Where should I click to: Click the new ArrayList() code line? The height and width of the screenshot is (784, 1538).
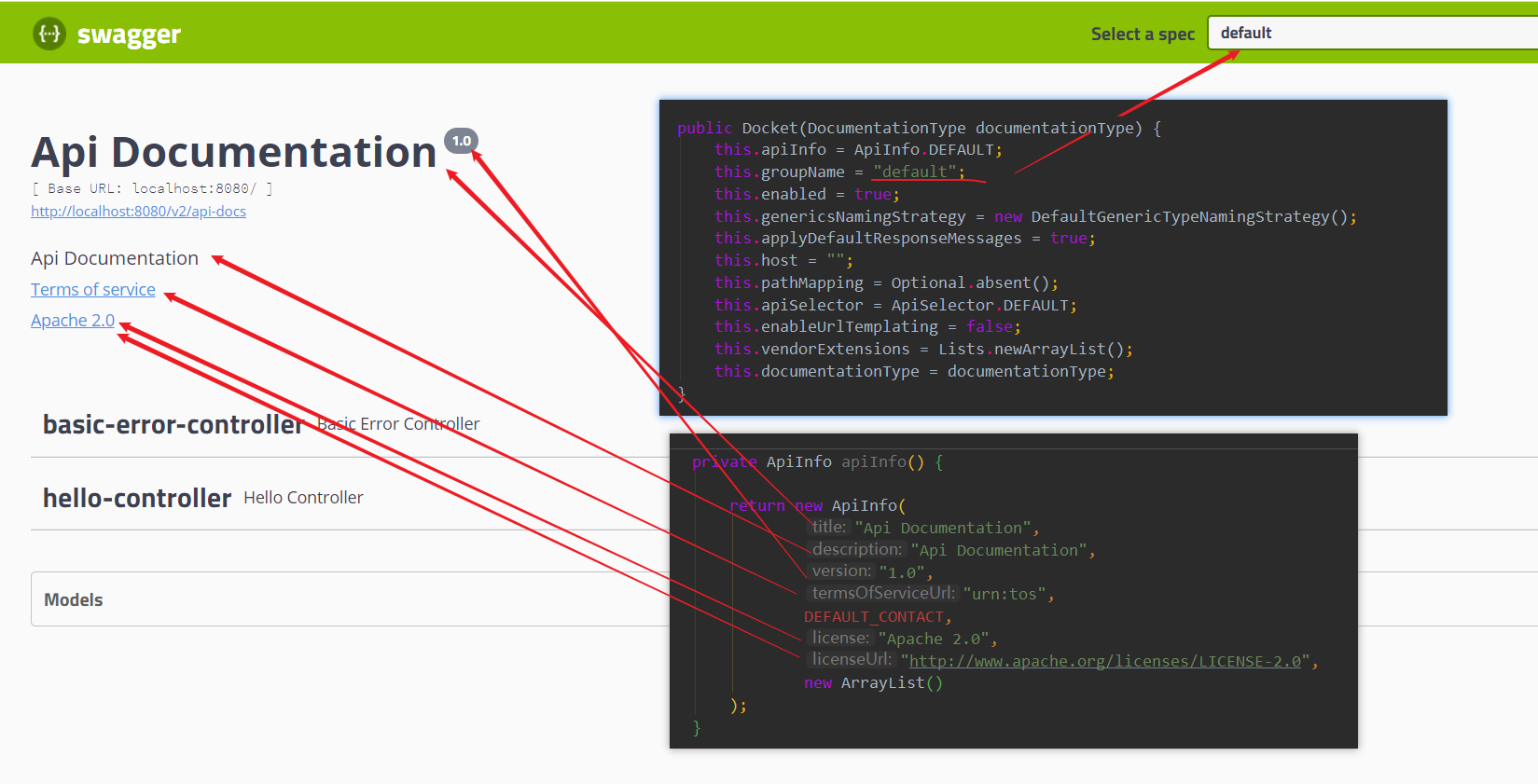[x=873, y=683]
